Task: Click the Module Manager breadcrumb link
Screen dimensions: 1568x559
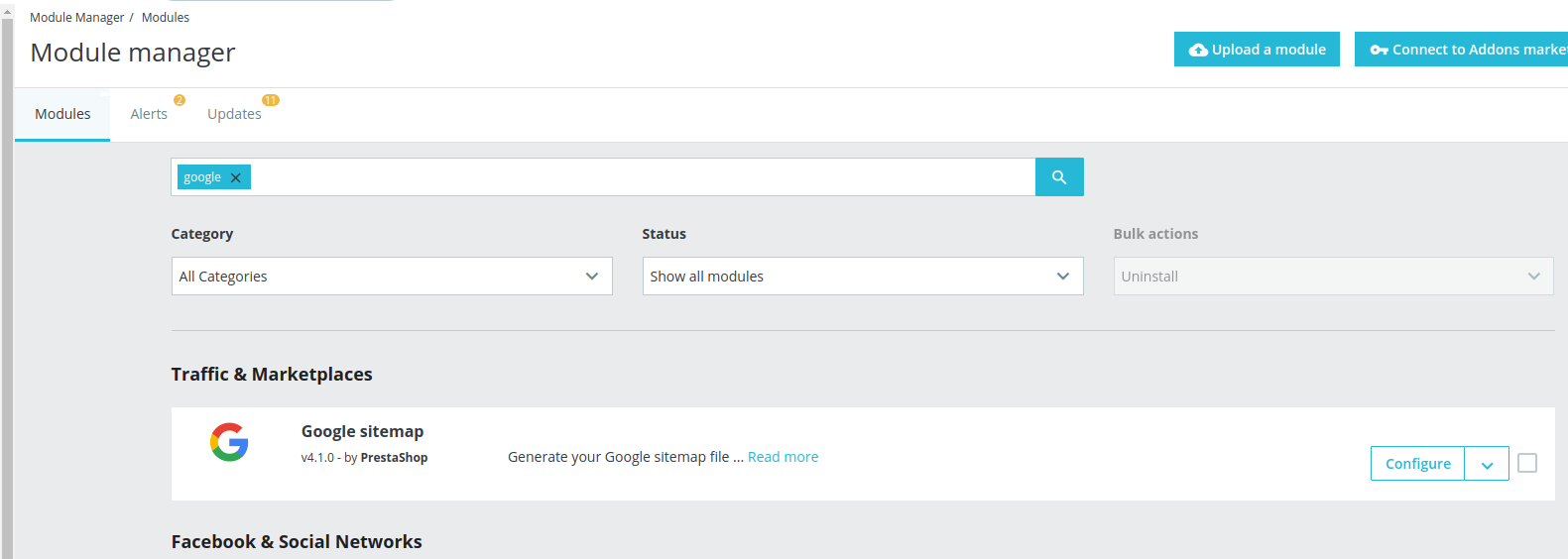Action: click(x=76, y=18)
